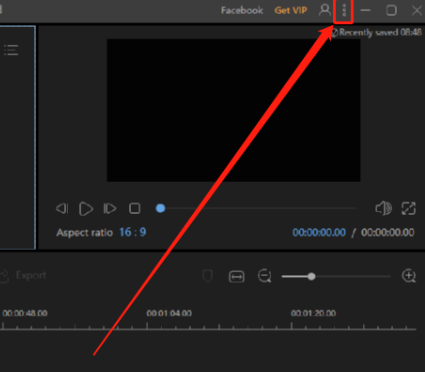Screen dimensions: 425x372
Task: Open the three-dot menu in title bar
Action: coord(344,10)
